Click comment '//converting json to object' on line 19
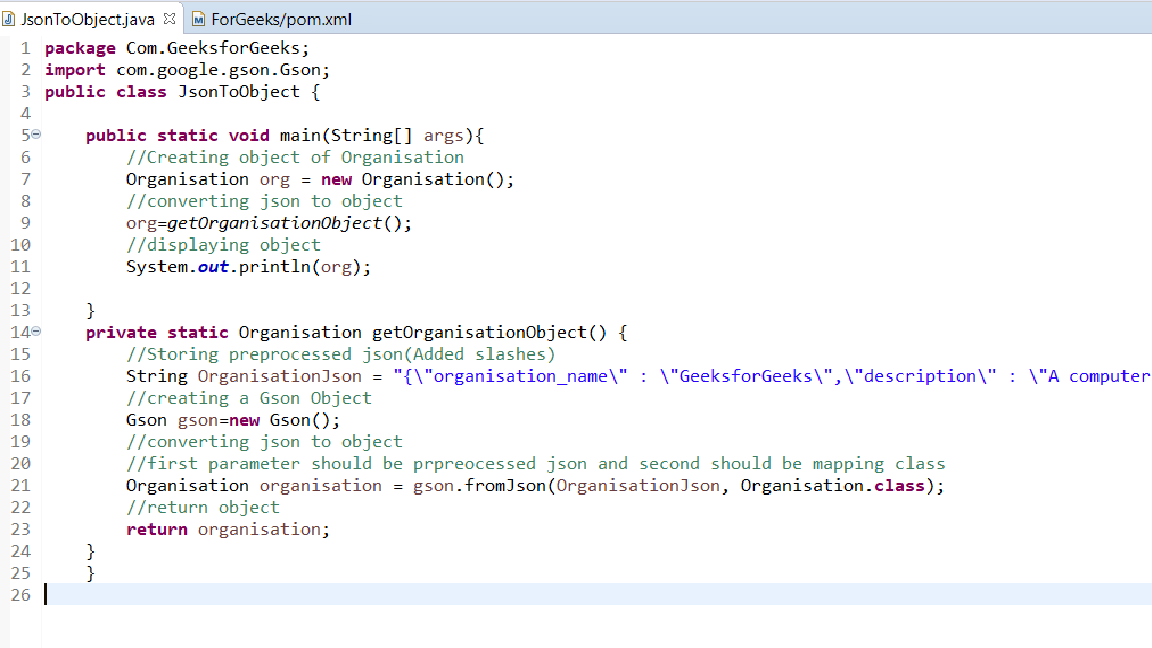The width and height of the screenshot is (1152, 648). tap(264, 442)
